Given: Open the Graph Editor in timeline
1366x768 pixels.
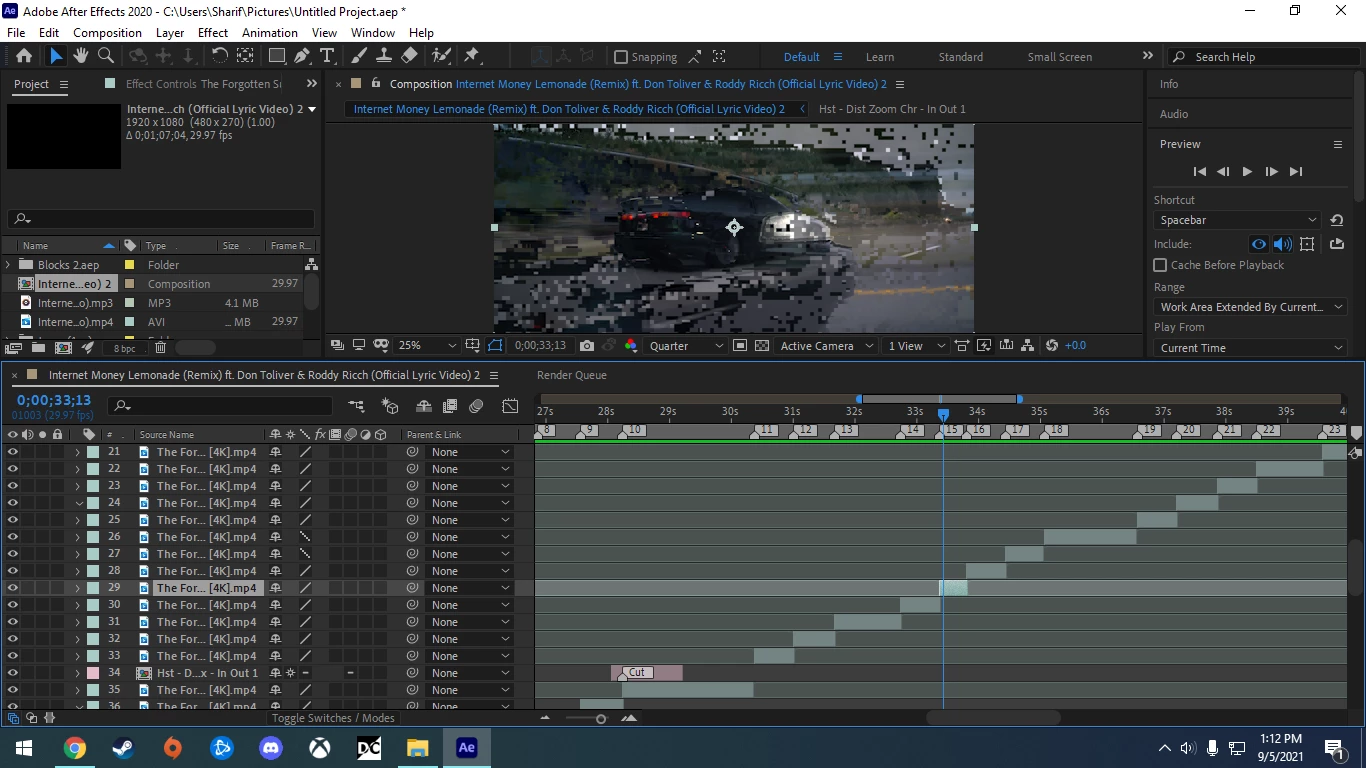Looking at the screenshot, I should [x=510, y=406].
